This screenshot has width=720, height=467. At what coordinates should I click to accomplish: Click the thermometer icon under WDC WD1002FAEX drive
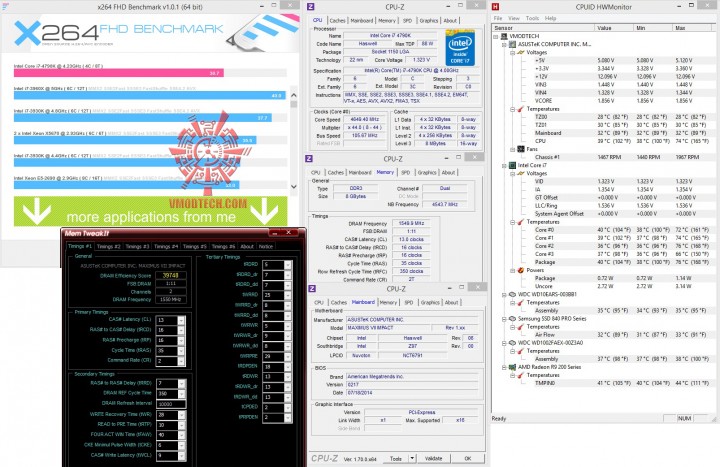[521, 351]
